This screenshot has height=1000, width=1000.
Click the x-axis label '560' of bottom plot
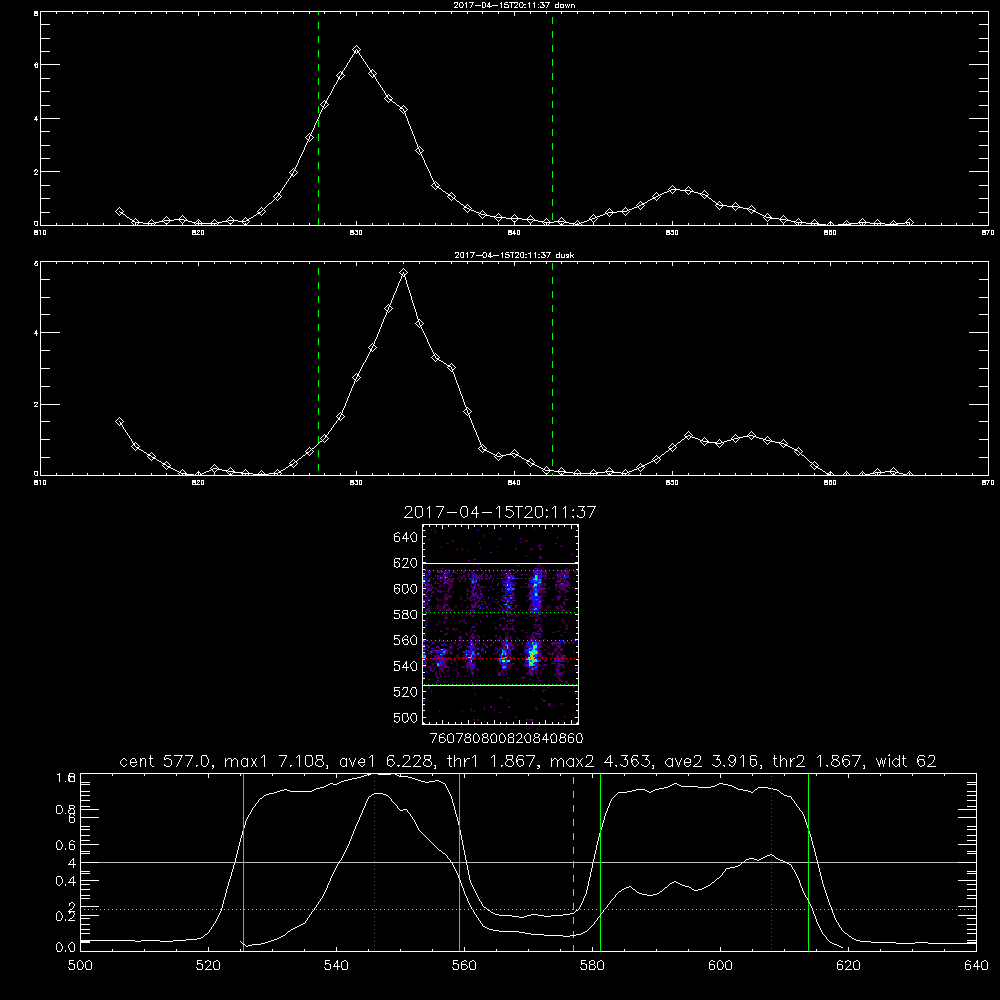(x=464, y=966)
